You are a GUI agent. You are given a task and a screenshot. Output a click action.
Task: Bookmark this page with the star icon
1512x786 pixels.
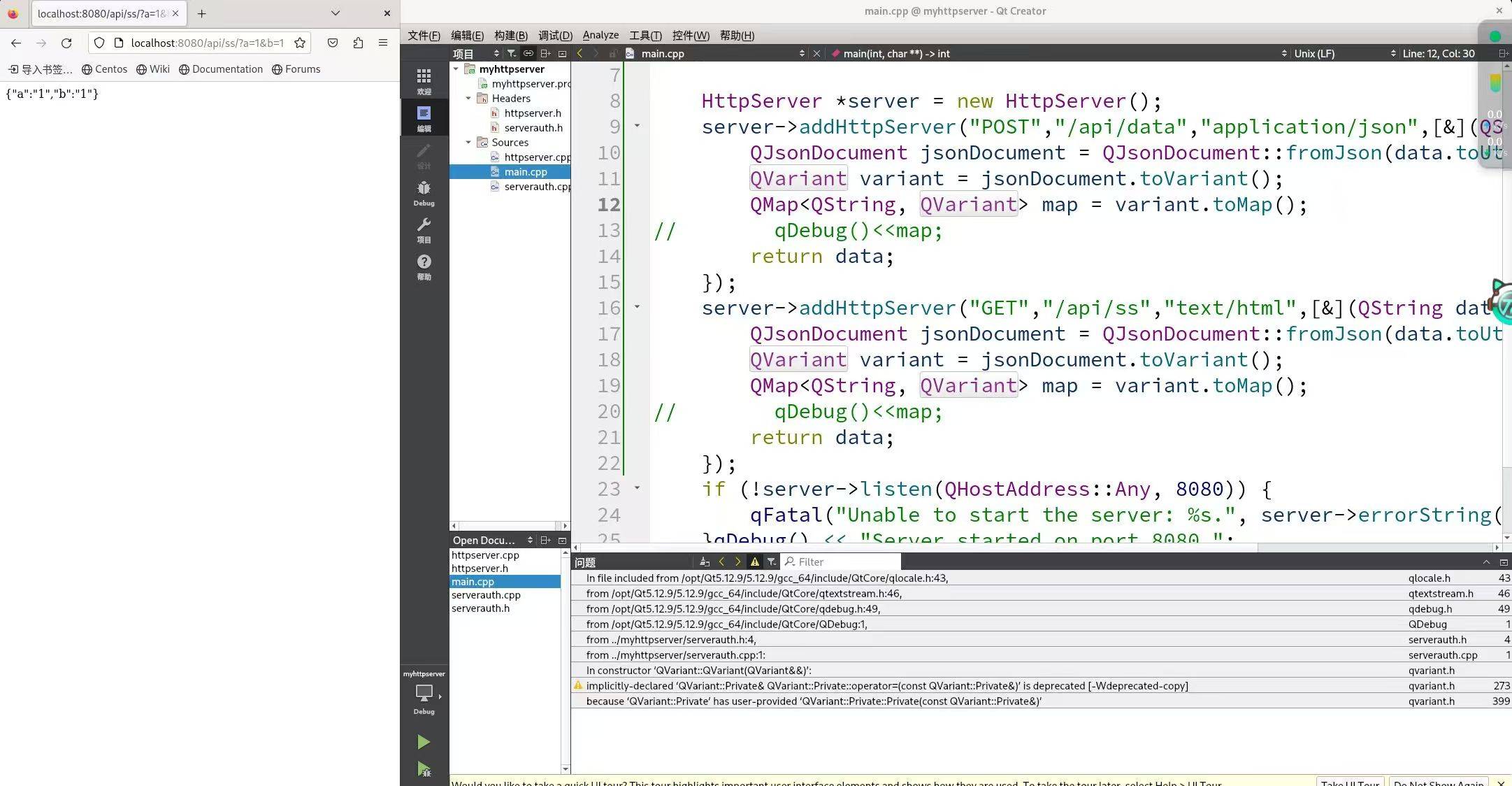pos(300,43)
